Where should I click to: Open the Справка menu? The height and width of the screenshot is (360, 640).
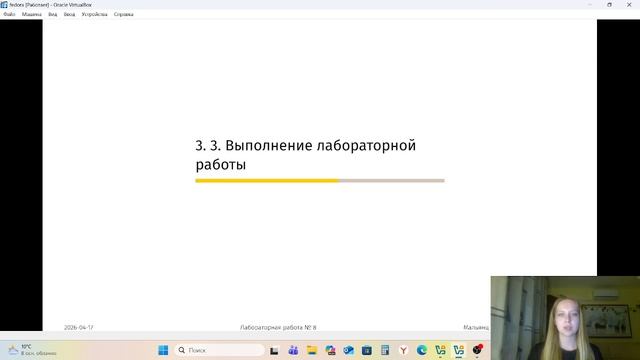coord(123,14)
